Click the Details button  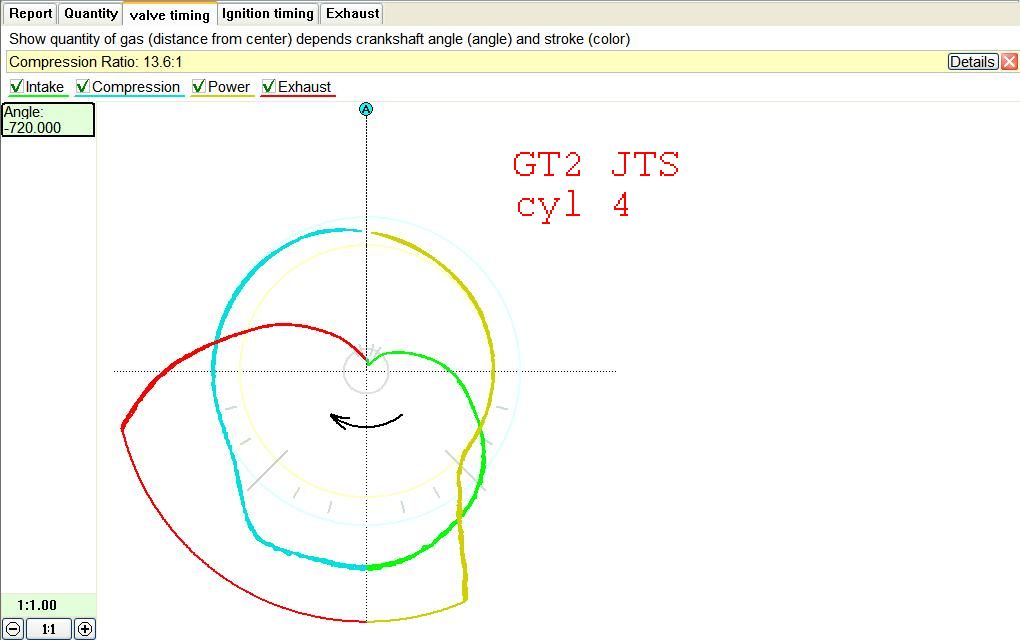[x=973, y=62]
